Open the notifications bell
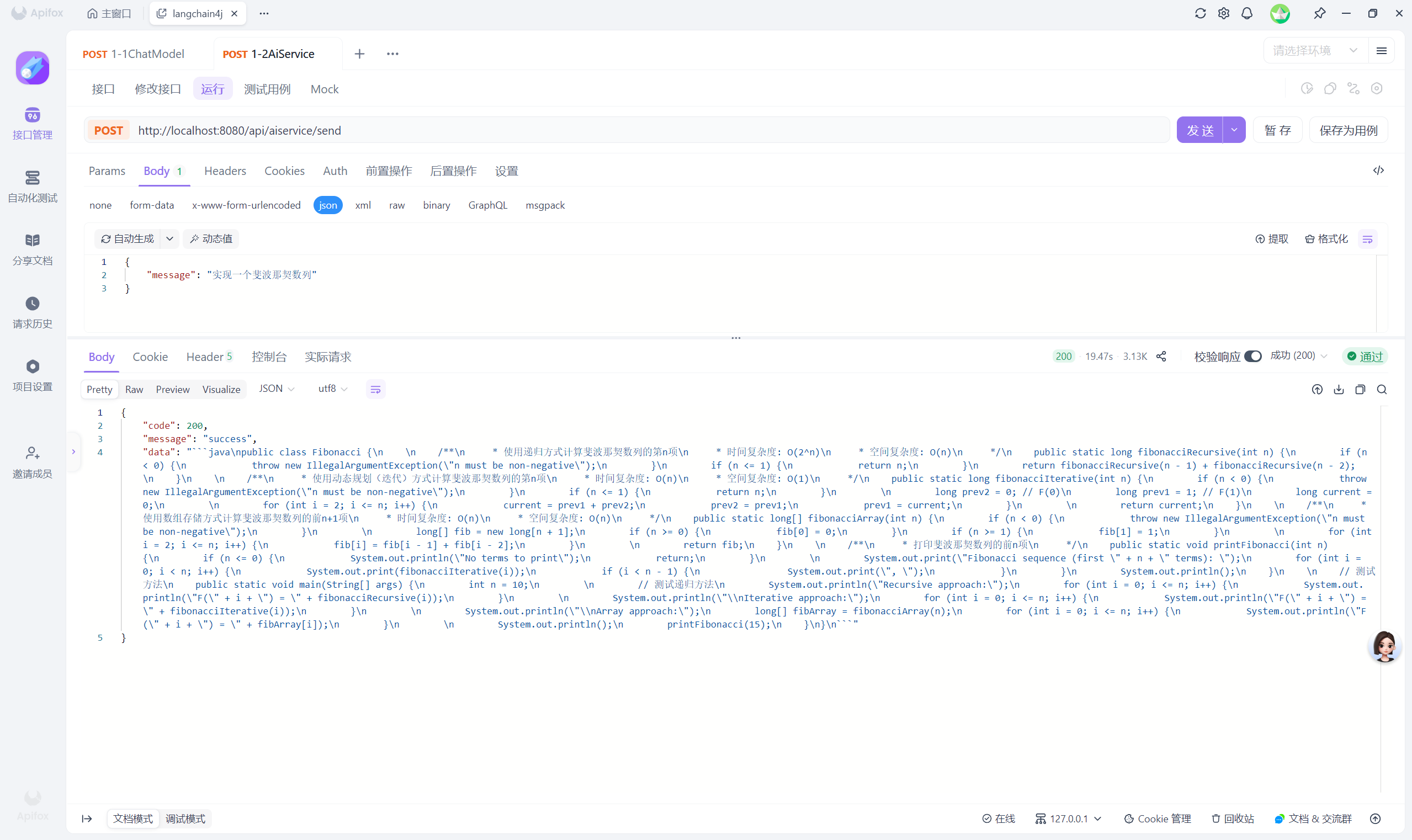 pyautogui.click(x=1247, y=13)
